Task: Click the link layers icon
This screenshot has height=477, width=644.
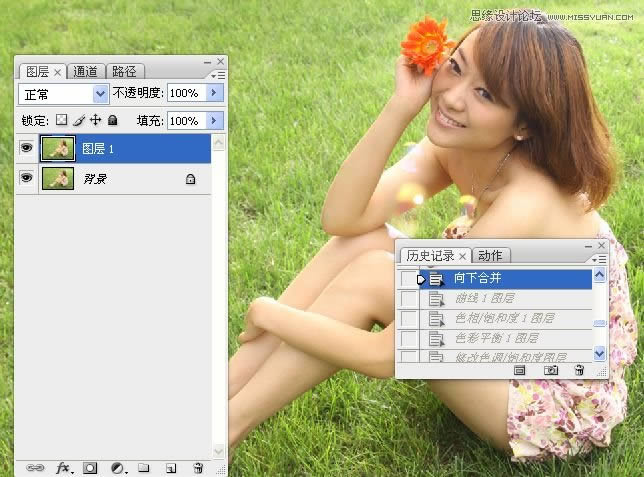Action: tap(35, 467)
